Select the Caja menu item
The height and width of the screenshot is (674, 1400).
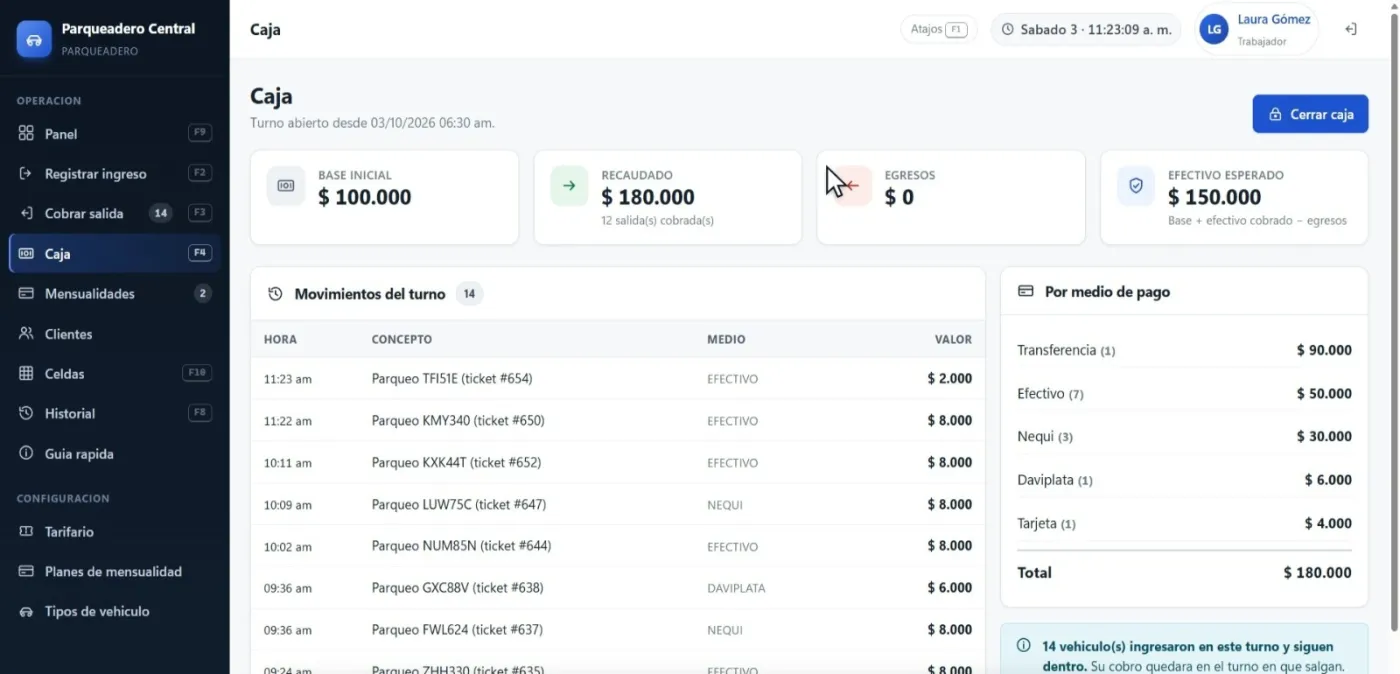point(114,254)
